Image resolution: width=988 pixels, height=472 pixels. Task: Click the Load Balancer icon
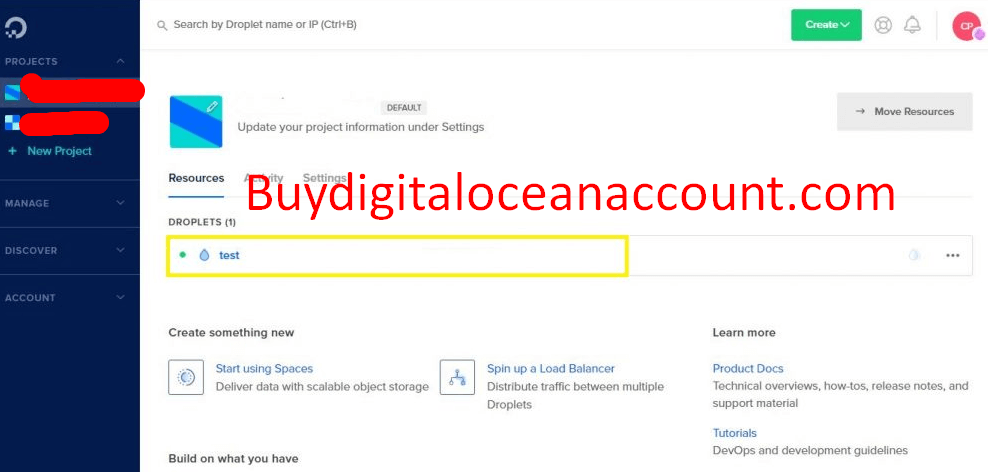point(457,377)
